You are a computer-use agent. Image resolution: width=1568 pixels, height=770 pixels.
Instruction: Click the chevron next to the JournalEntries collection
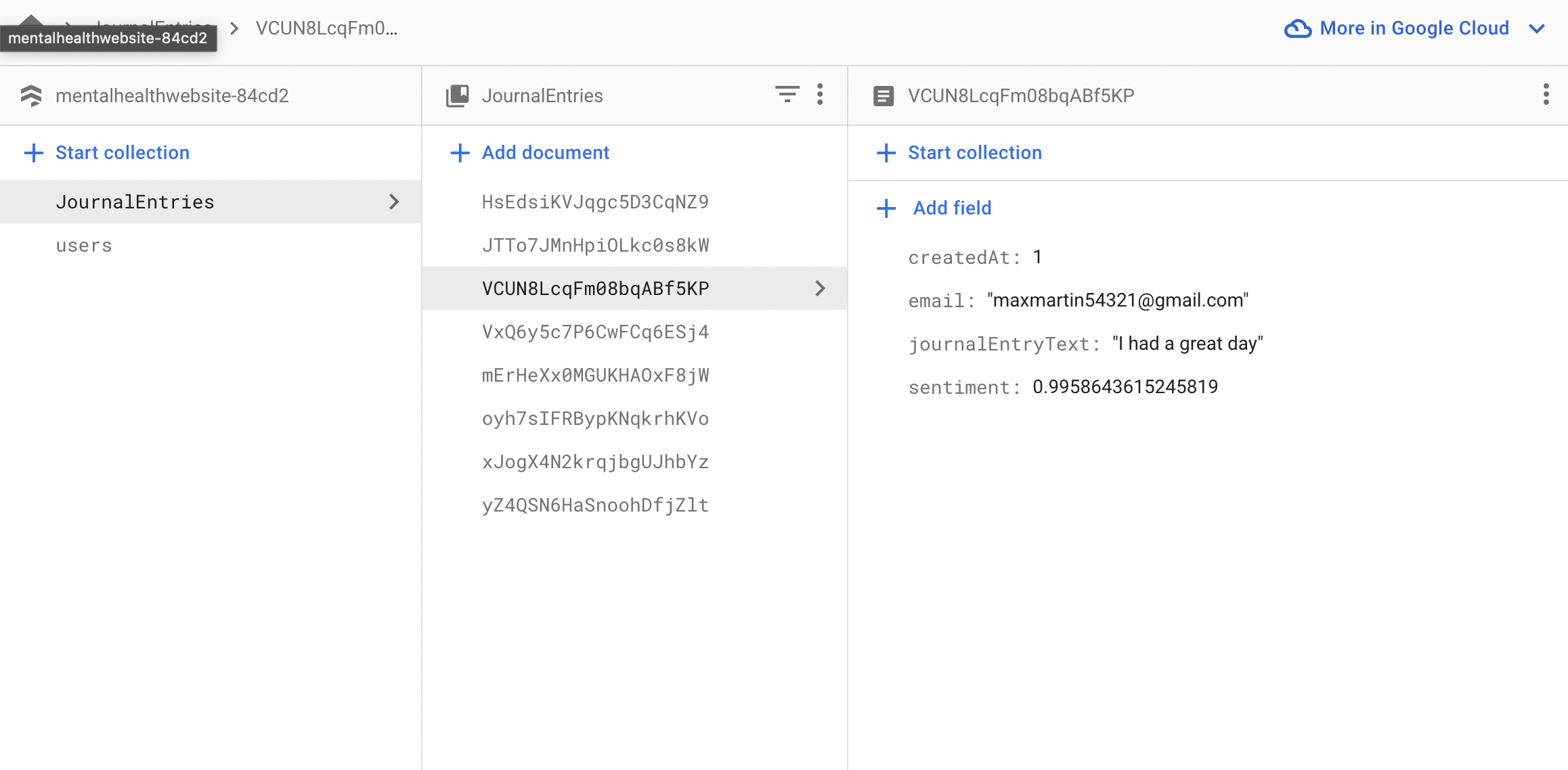click(394, 202)
